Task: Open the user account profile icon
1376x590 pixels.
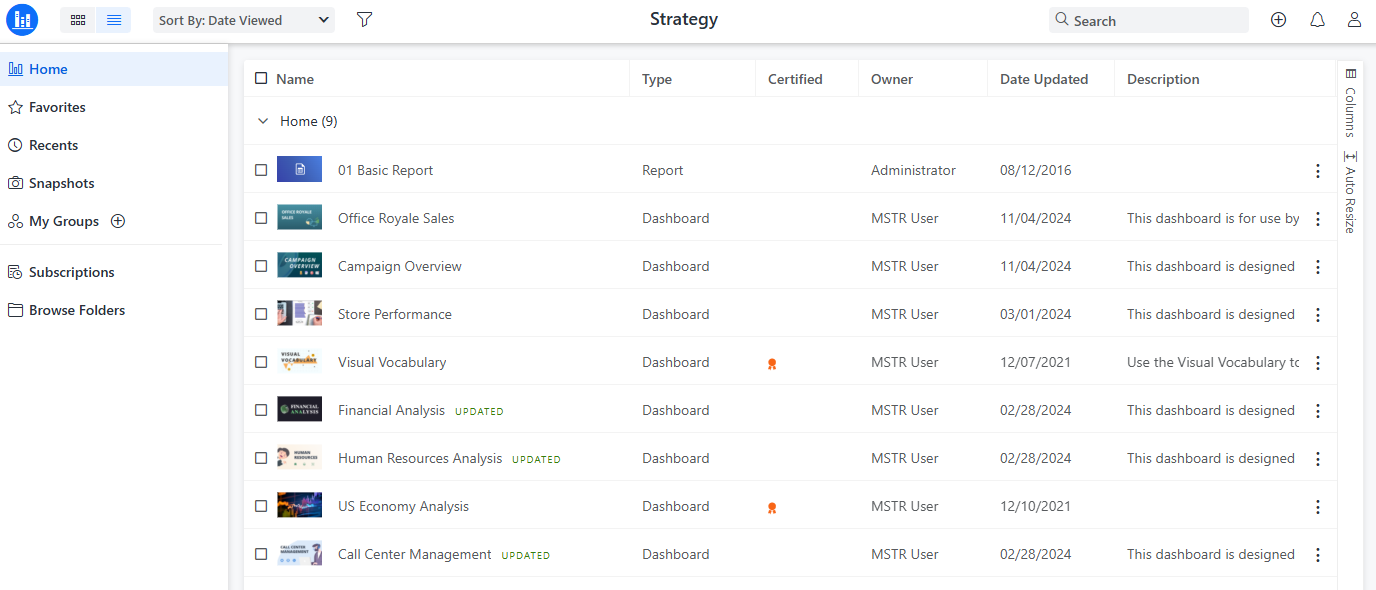Action: [x=1354, y=20]
